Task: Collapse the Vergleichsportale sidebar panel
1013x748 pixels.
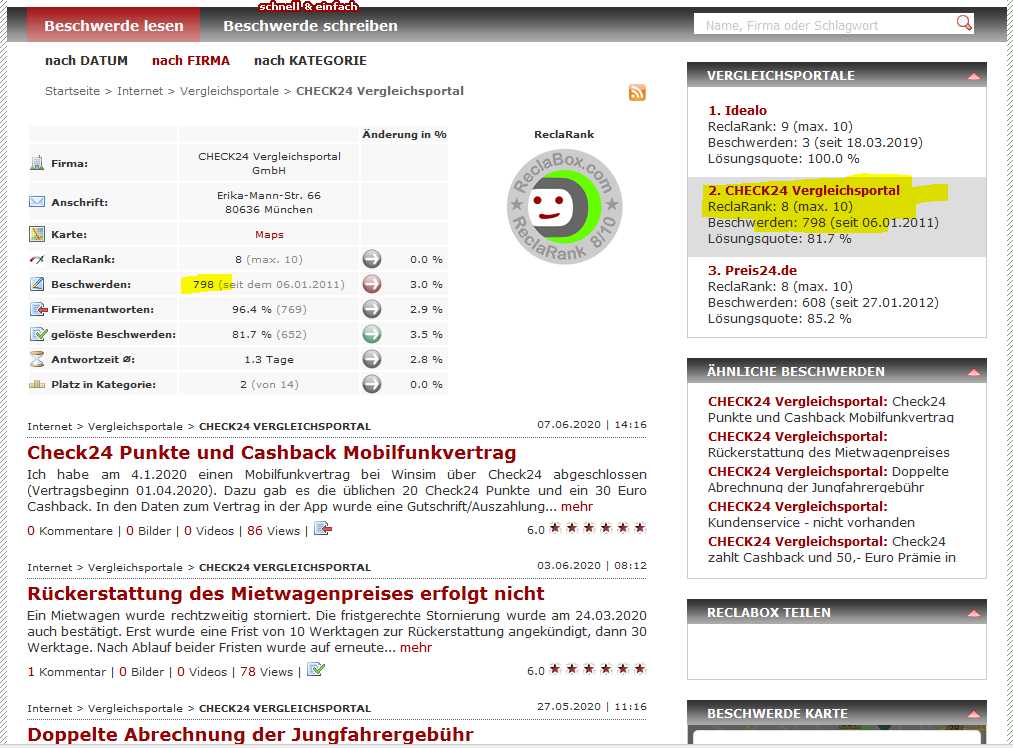Action: pos(973,76)
